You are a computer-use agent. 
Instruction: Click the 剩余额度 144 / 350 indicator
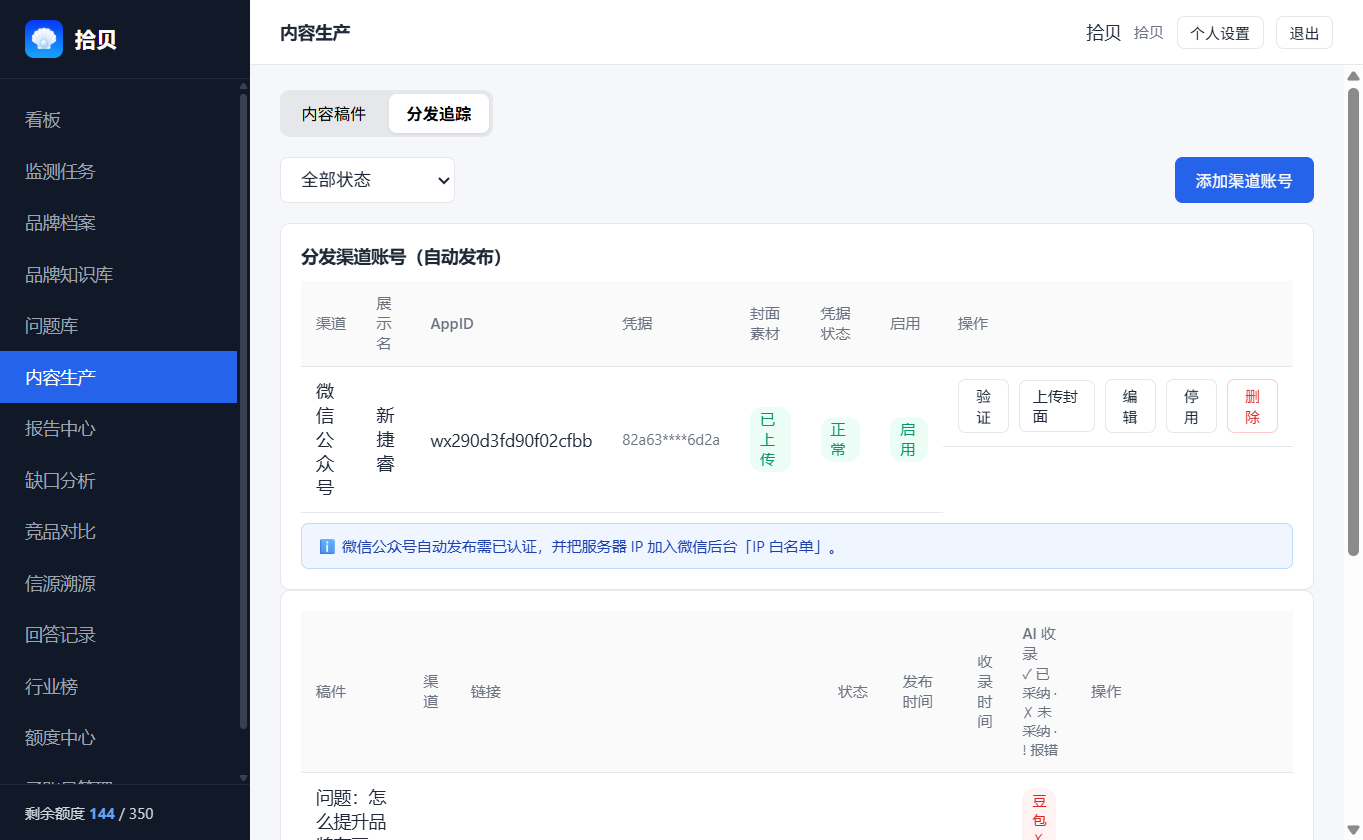click(89, 813)
